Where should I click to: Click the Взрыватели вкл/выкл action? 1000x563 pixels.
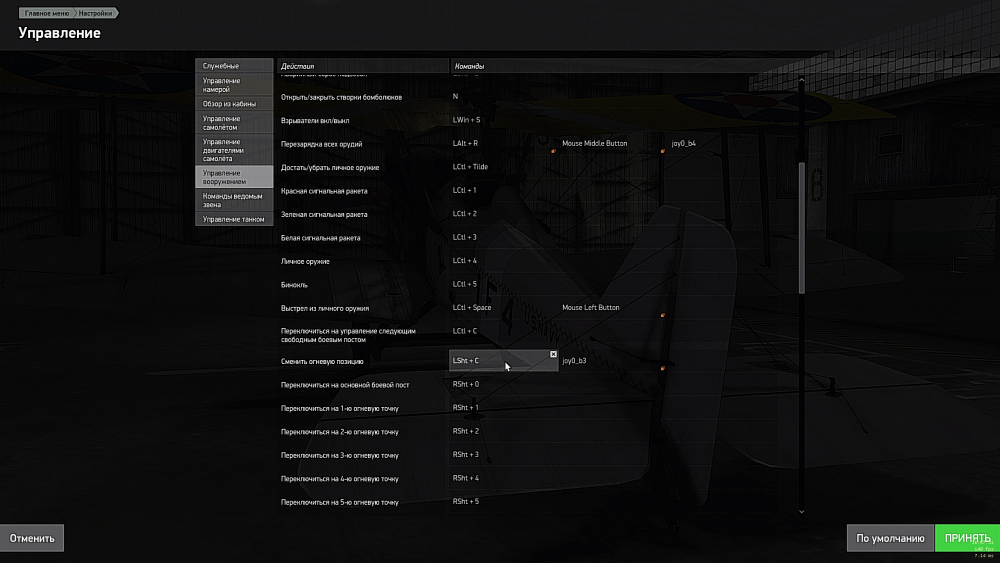click(x=314, y=121)
